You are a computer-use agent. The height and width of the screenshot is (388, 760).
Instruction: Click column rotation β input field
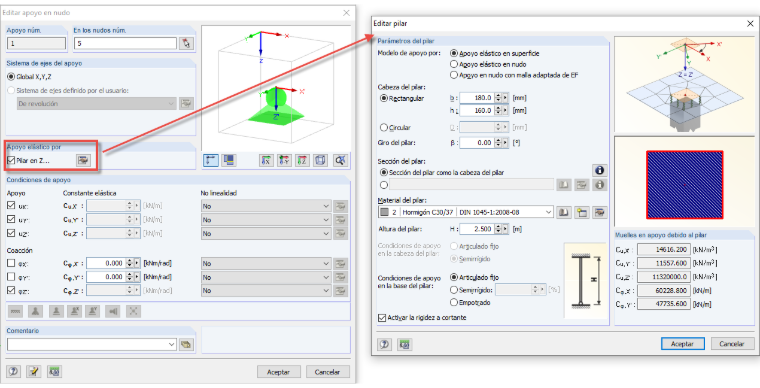point(476,143)
